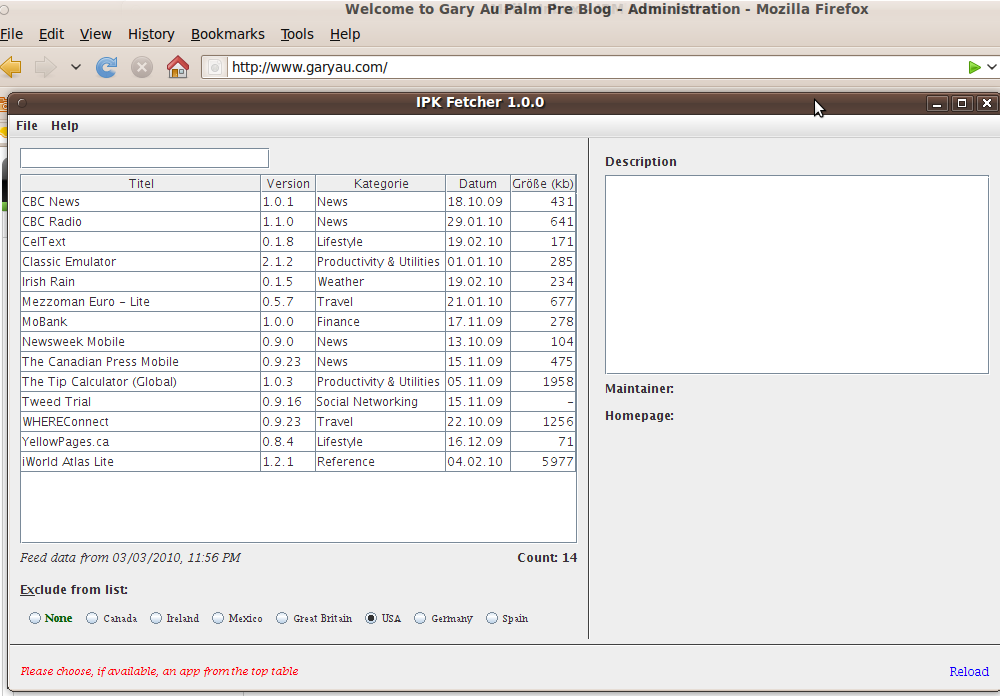Image resolution: width=1000 pixels, height=696 pixels.
Task: Click the Firefox Forward arrow icon
Action: pyautogui.click(x=45, y=67)
